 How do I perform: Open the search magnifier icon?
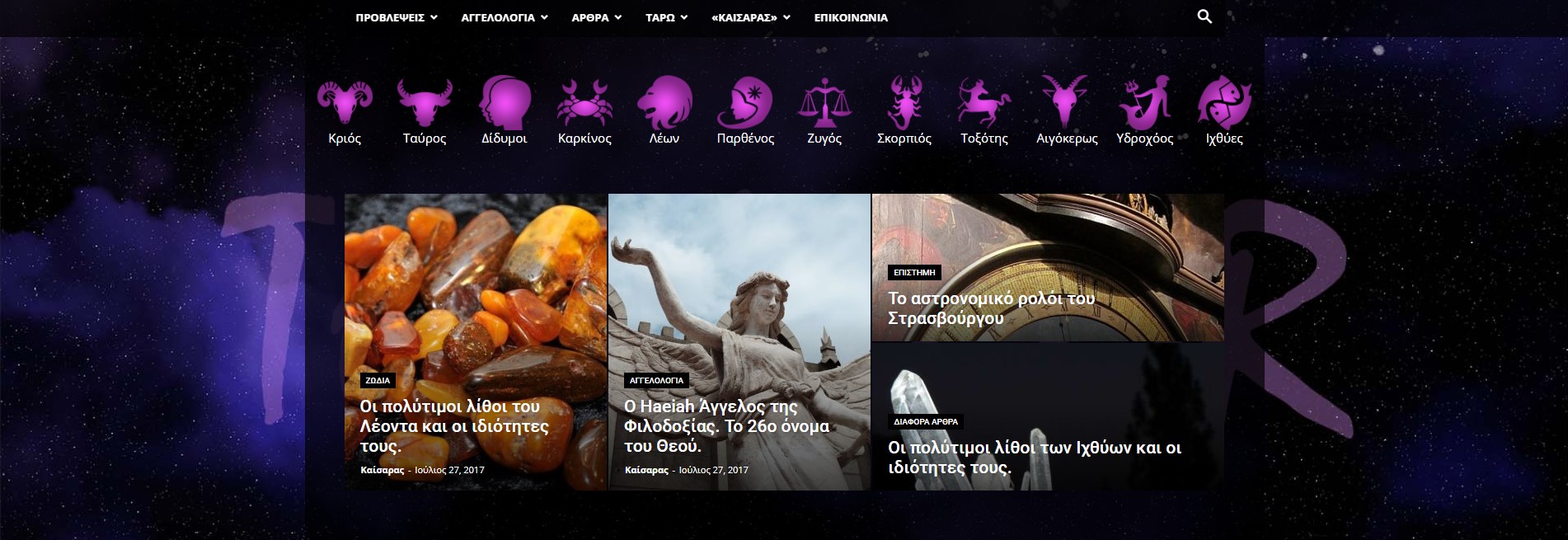(1204, 16)
